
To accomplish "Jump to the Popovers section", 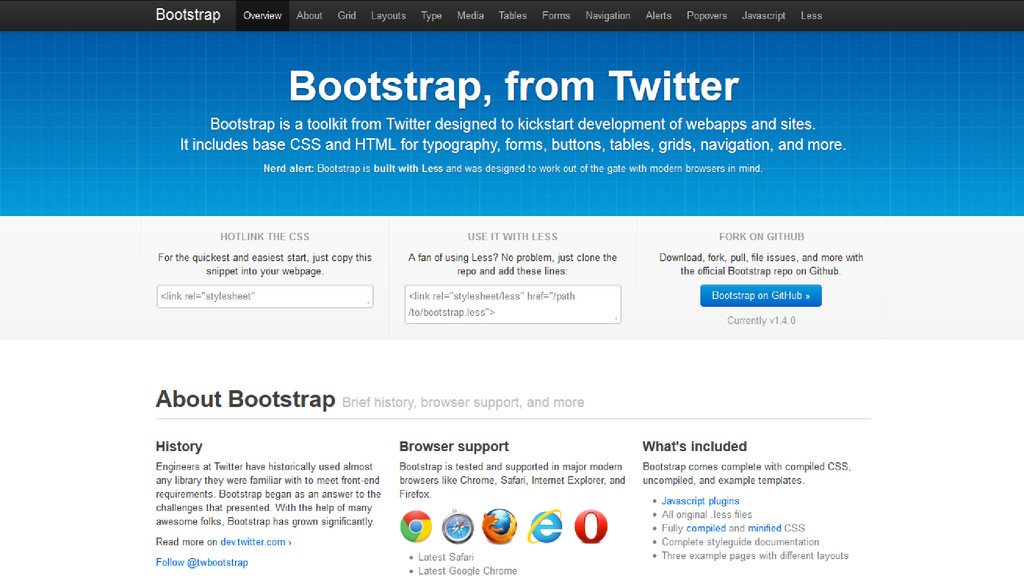I will [x=707, y=16].
